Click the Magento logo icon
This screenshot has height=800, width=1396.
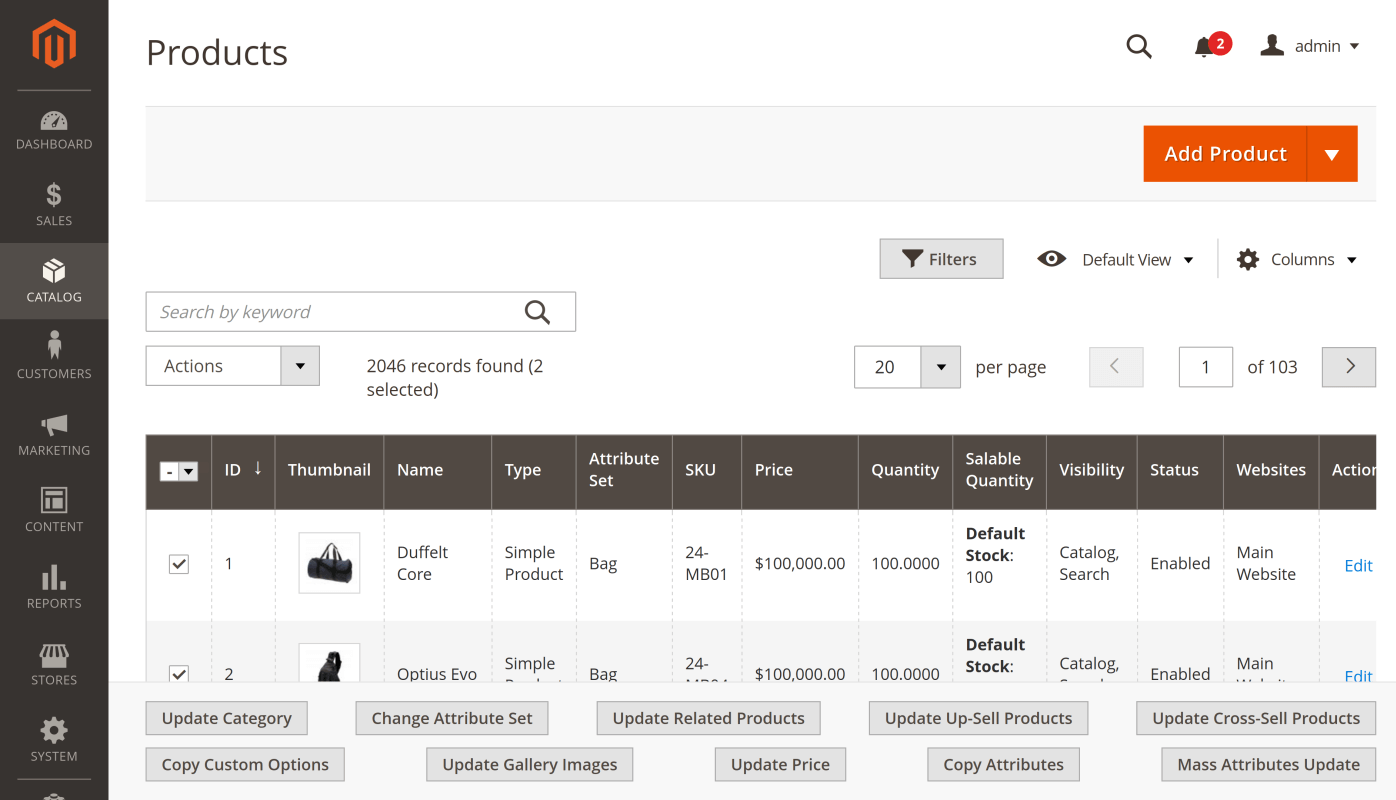coord(54,43)
